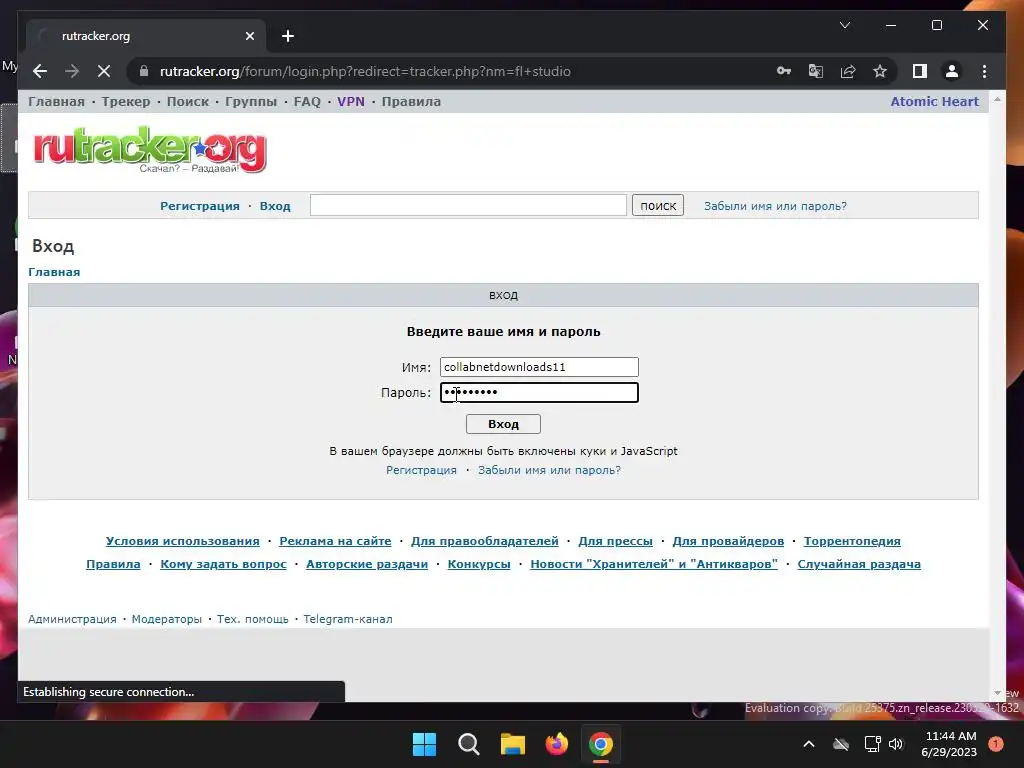Click the forward navigation arrow
Image resolution: width=1024 pixels, height=768 pixels.
pyautogui.click(x=72, y=71)
